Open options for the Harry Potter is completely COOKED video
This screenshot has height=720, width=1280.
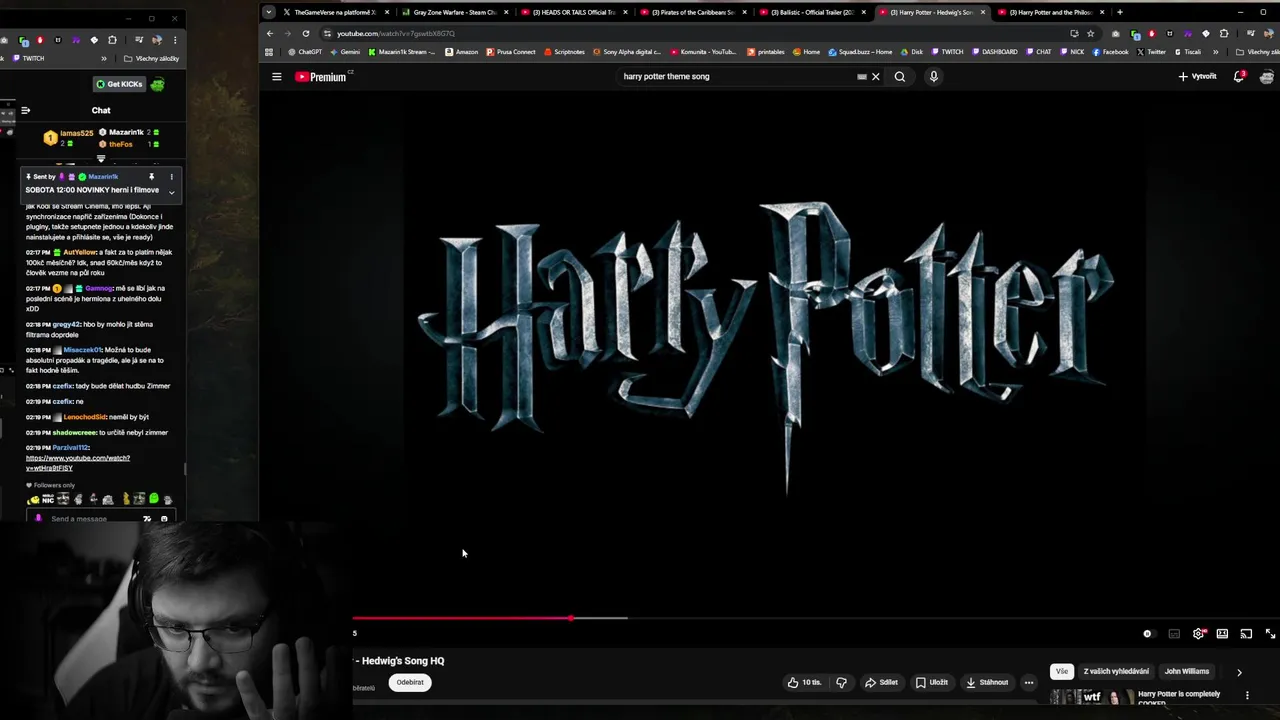pos(1247,696)
